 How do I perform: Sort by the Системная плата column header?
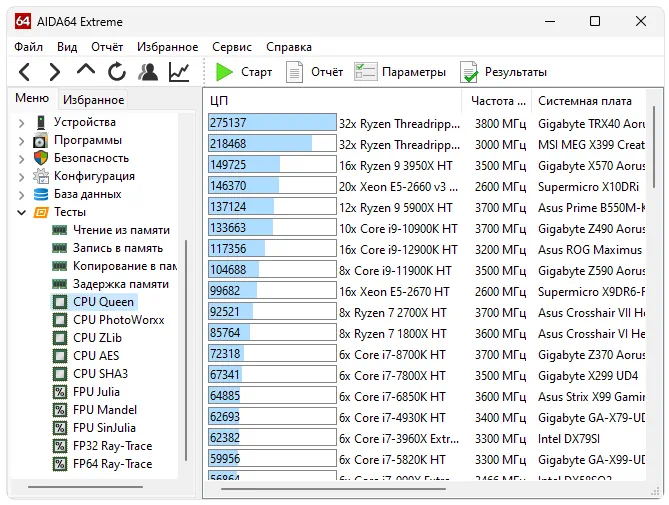pyautogui.click(x=590, y=101)
